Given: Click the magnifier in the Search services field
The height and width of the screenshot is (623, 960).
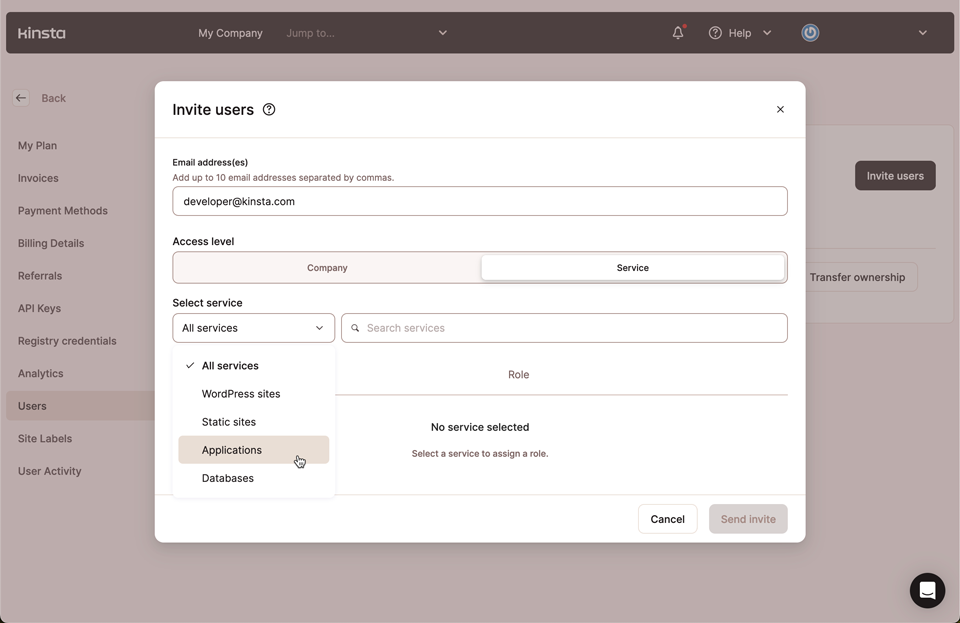Looking at the screenshot, I should (x=355, y=327).
